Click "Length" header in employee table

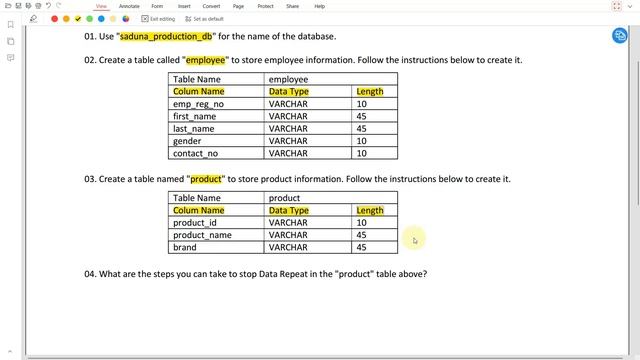pyautogui.click(x=370, y=91)
